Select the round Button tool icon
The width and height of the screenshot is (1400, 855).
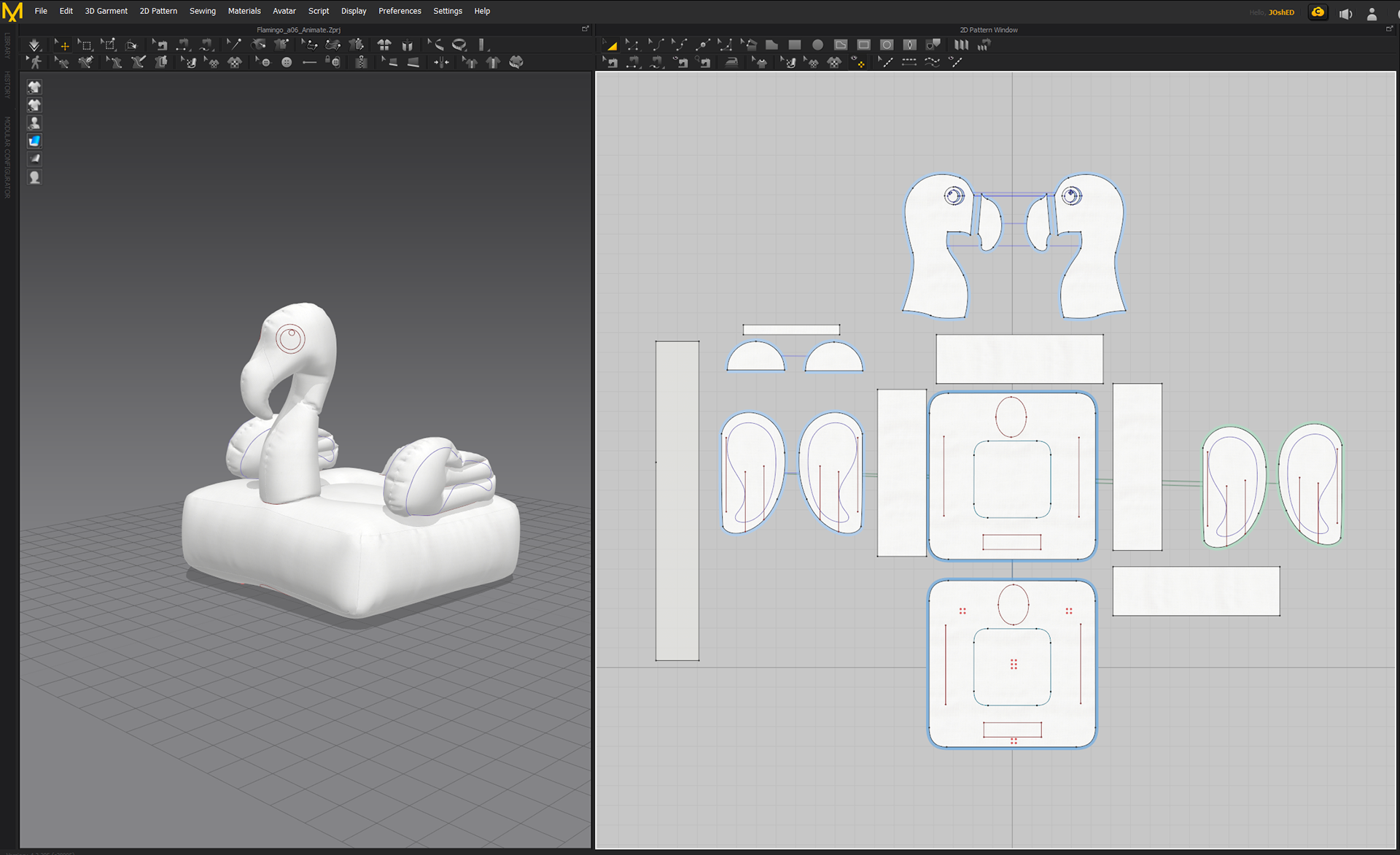287,63
